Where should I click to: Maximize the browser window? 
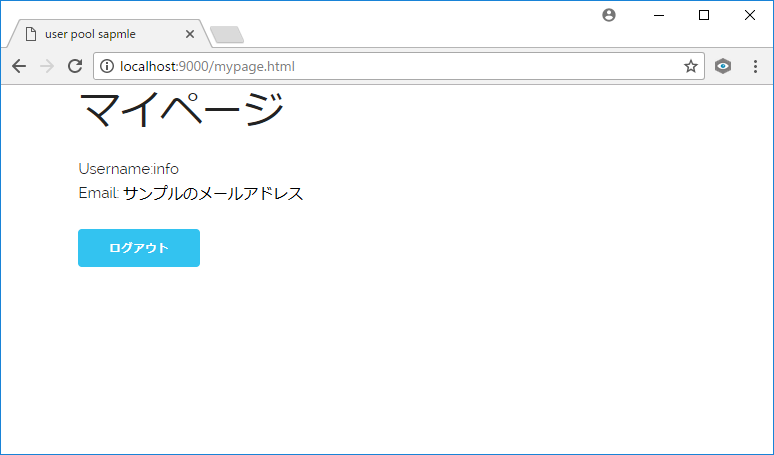[704, 15]
